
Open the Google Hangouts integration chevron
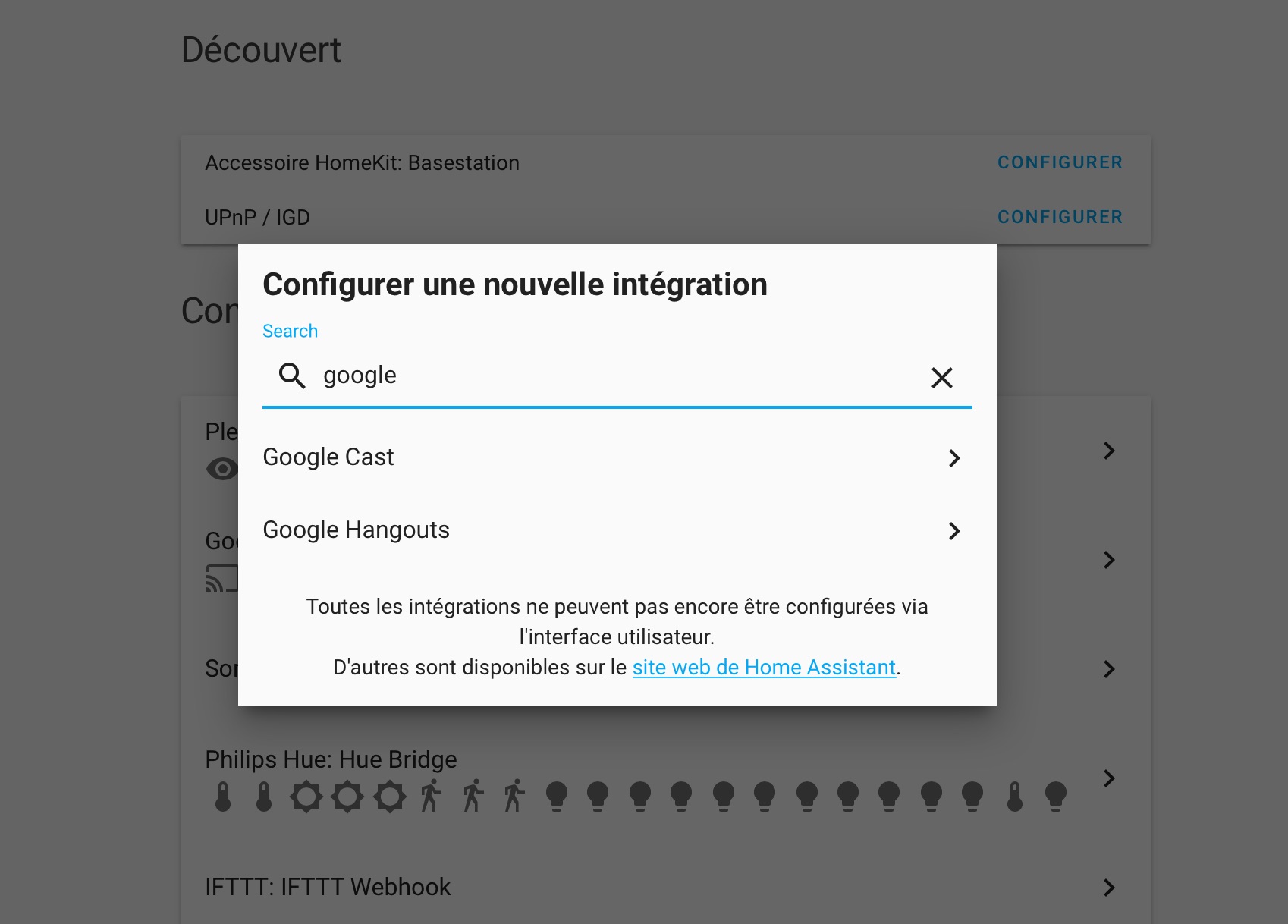coord(954,530)
